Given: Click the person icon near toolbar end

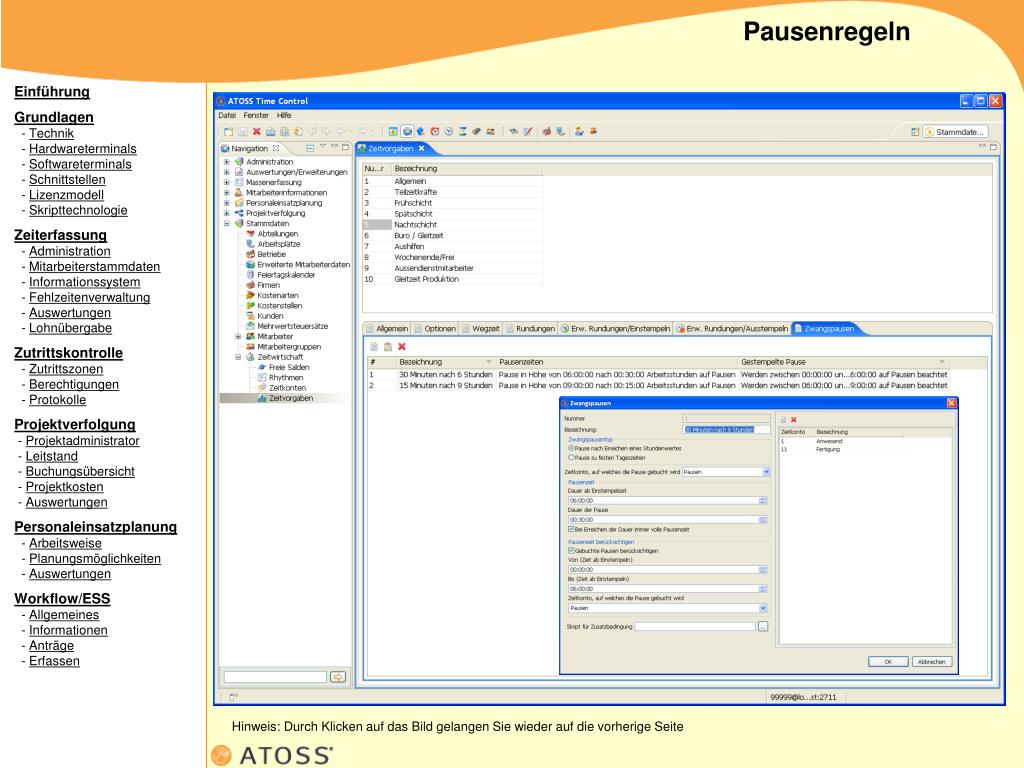Looking at the screenshot, I should [x=579, y=131].
